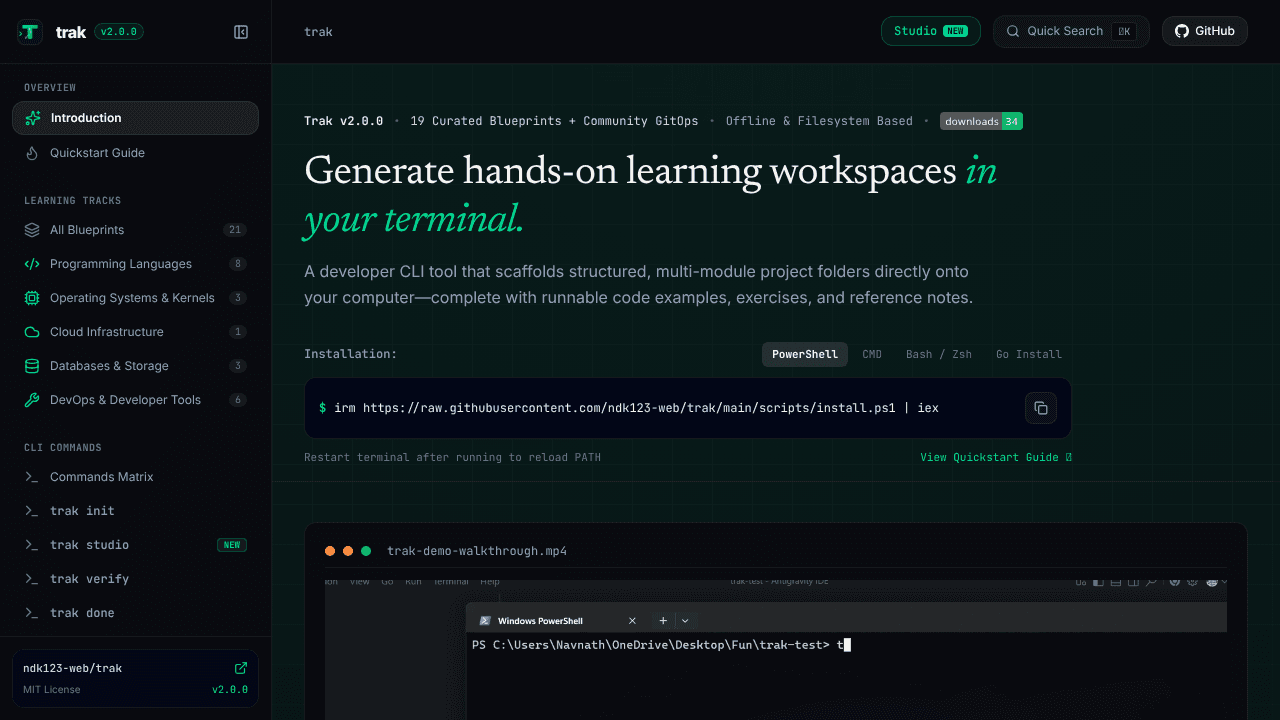
Task: Click the 'ndk123-web/trak' repository name
Action: point(73,668)
